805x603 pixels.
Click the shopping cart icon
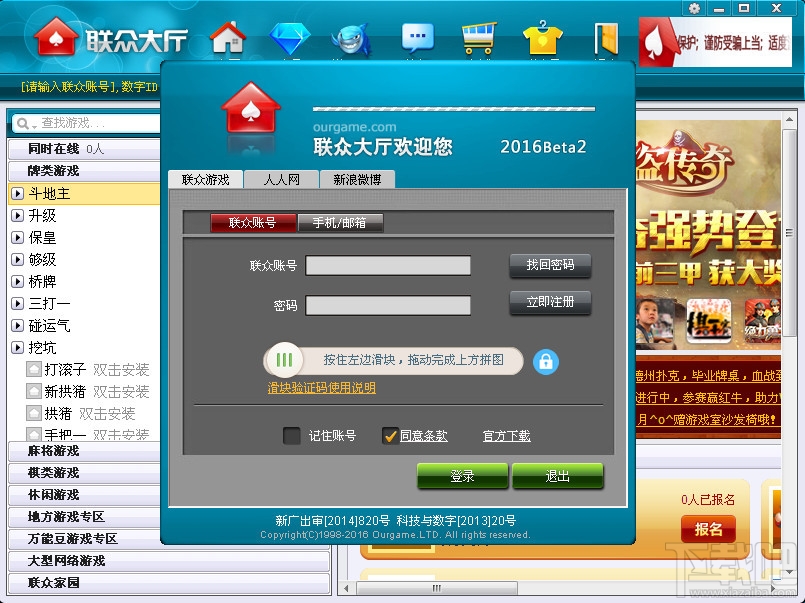tap(478, 38)
